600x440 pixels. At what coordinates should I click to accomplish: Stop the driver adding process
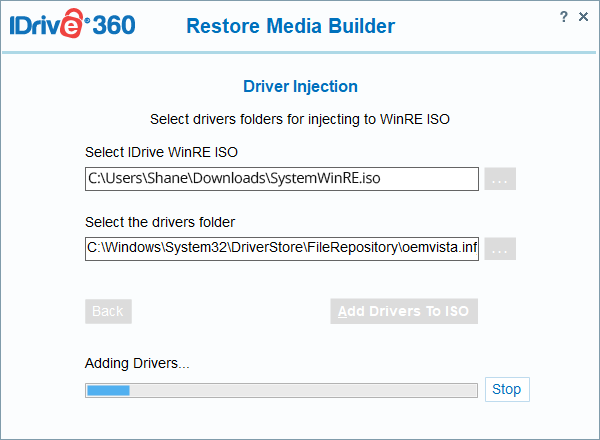(x=507, y=389)
